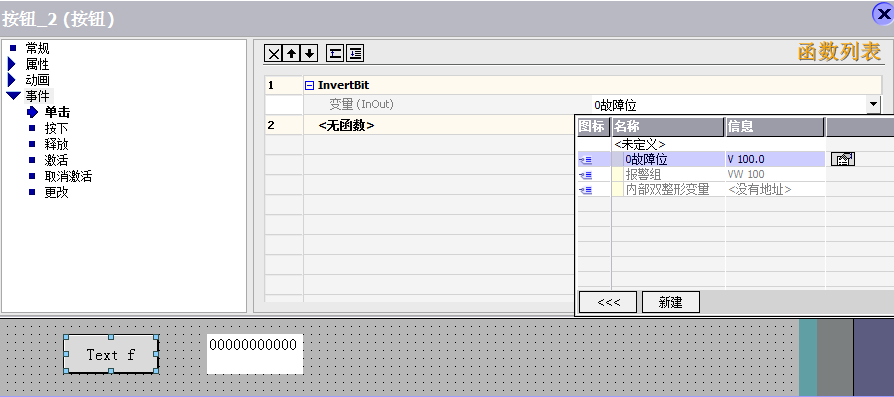This screenshot has height=397, width=894.
Task: Expand the 动画 tree node
Action: 11,80
